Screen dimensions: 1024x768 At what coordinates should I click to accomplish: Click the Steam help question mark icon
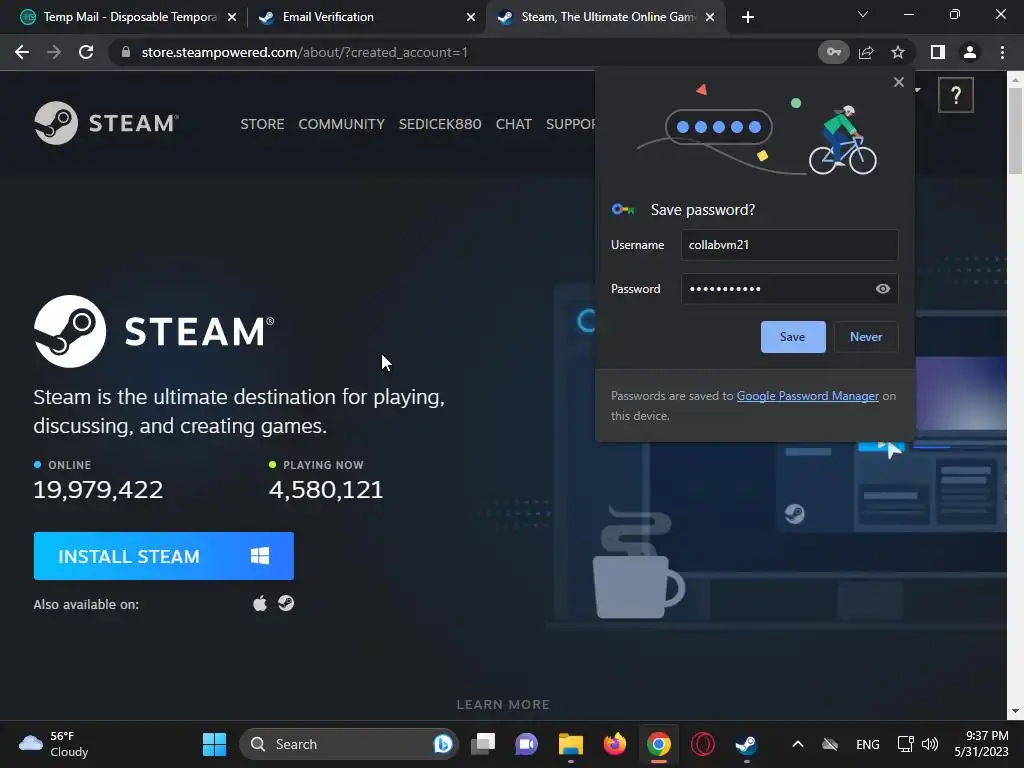tap(955, 95)
